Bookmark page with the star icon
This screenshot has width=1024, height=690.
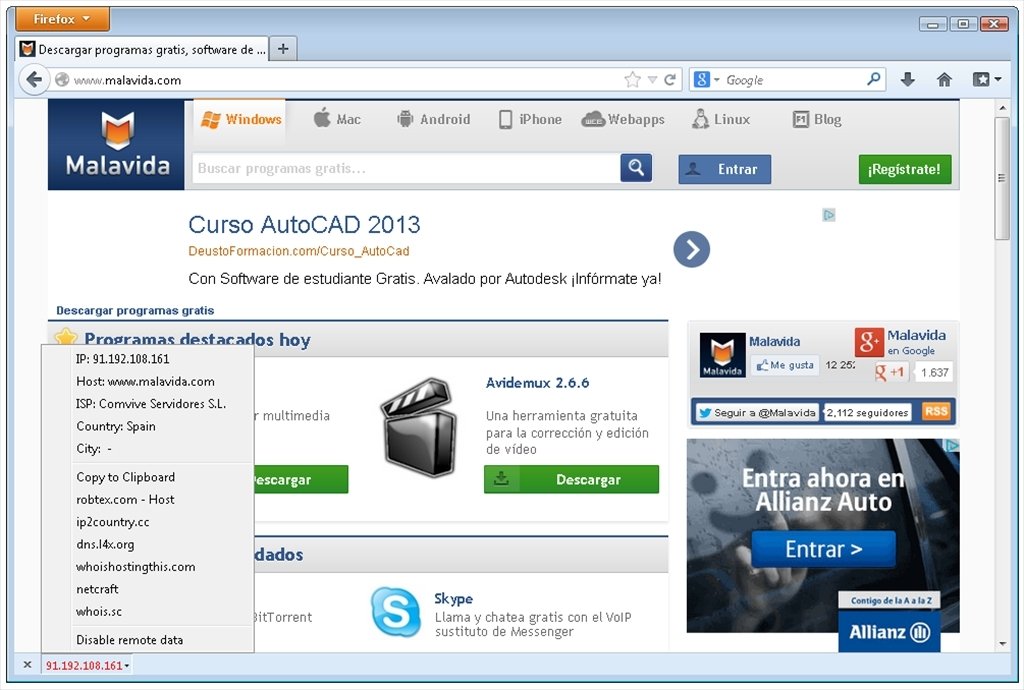pyautogui.click(x=632, y=80)
